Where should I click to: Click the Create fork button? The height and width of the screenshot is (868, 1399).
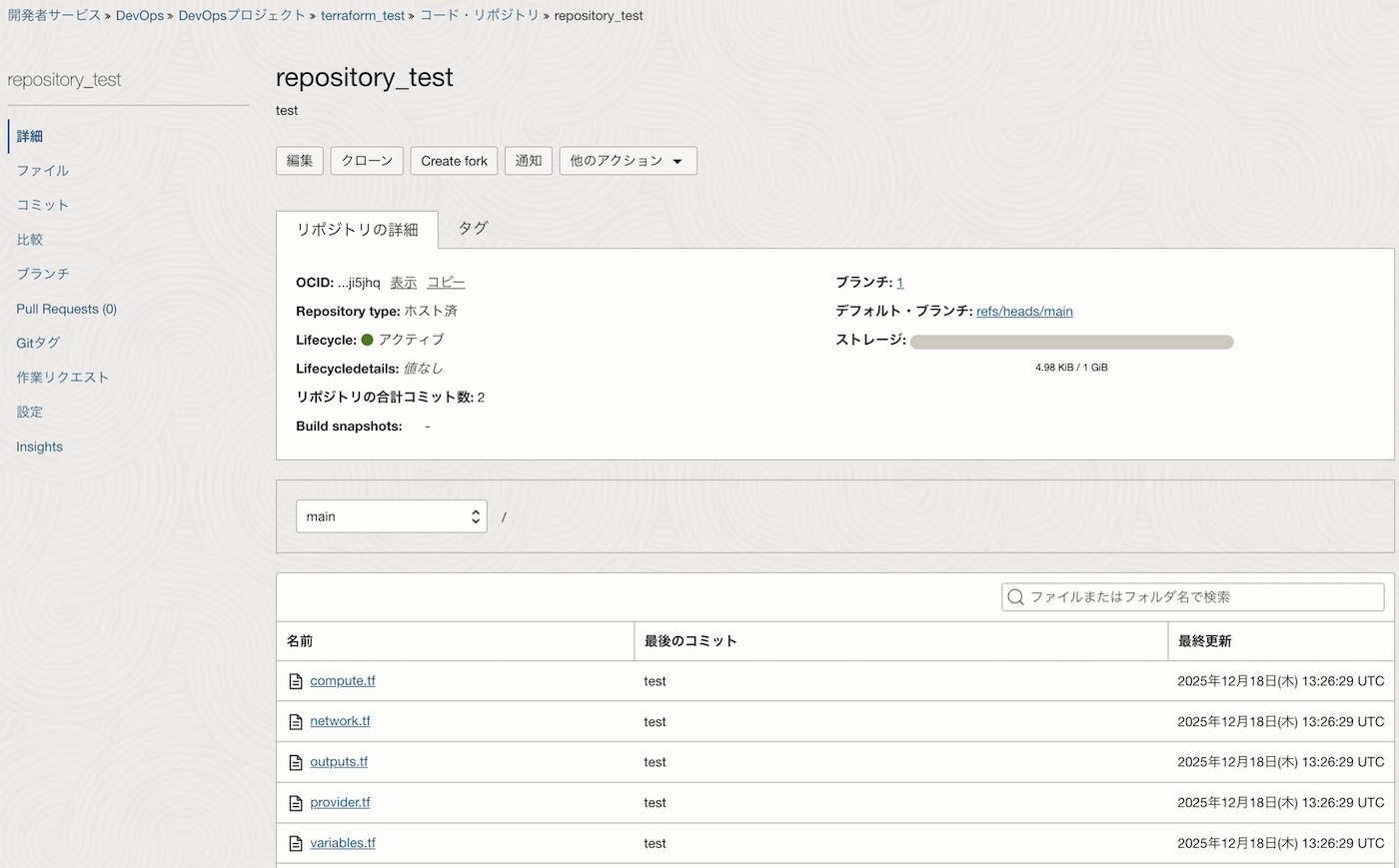click(454, 161)
